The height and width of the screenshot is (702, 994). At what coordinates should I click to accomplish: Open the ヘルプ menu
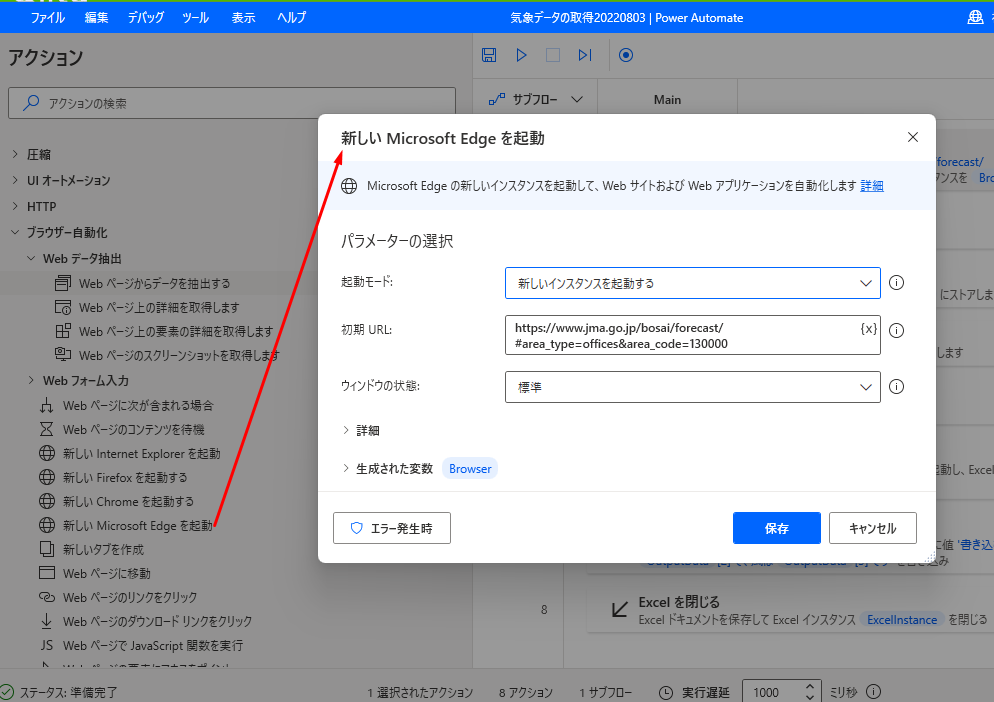(292, 18)
